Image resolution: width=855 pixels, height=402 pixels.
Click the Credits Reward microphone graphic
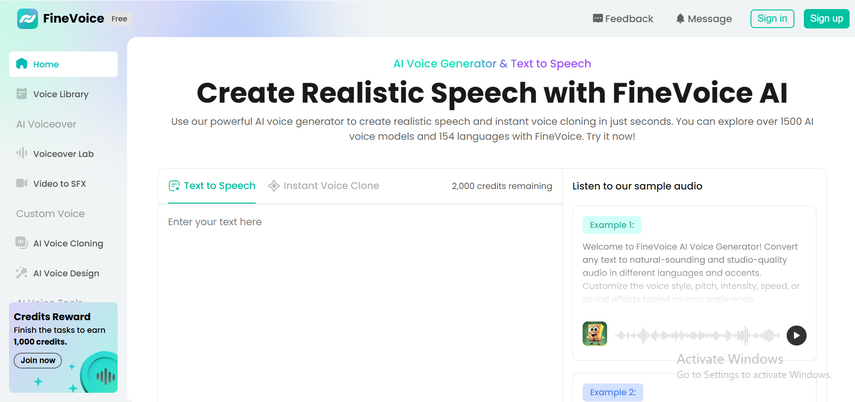click(x=100, y=374)
